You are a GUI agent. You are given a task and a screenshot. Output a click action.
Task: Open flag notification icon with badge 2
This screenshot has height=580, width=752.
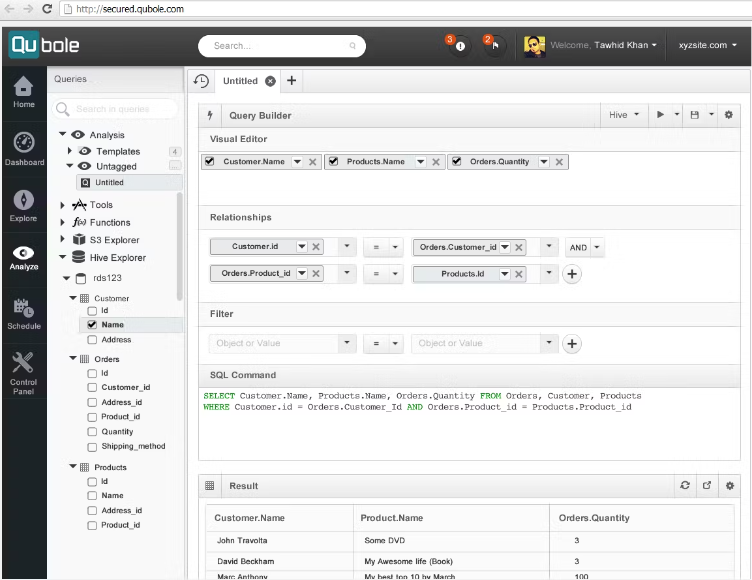495,46
